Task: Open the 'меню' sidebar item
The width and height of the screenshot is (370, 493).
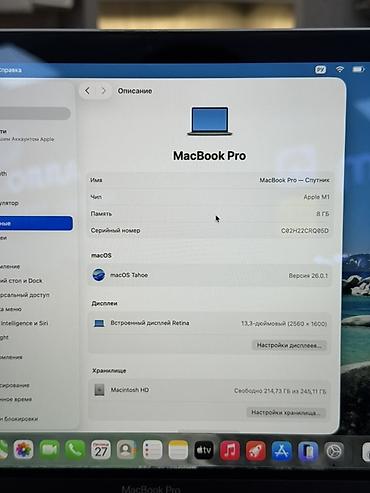Action: (x=11, y=309)
